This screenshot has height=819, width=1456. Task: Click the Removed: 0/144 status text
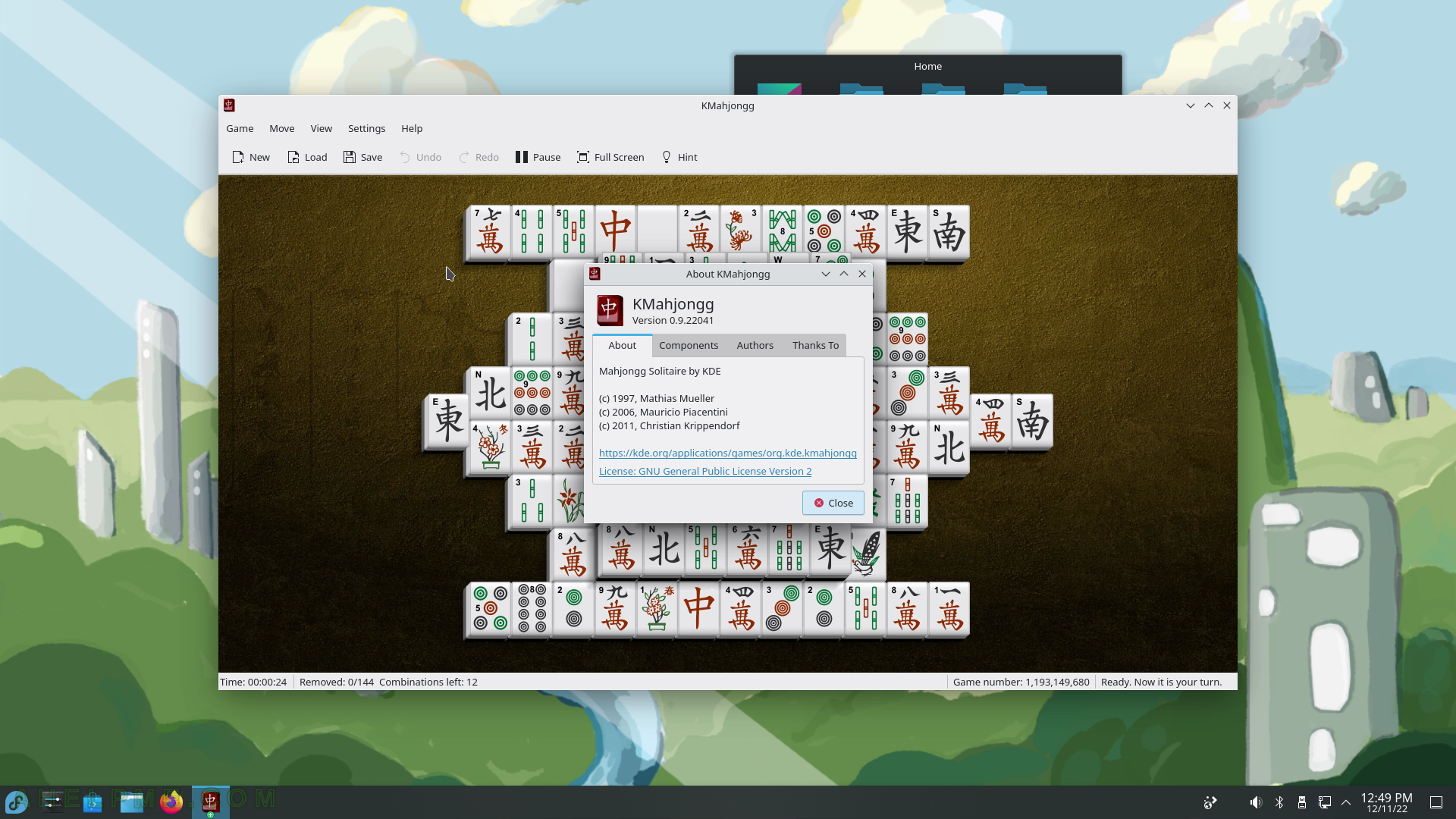coord(337,682)
